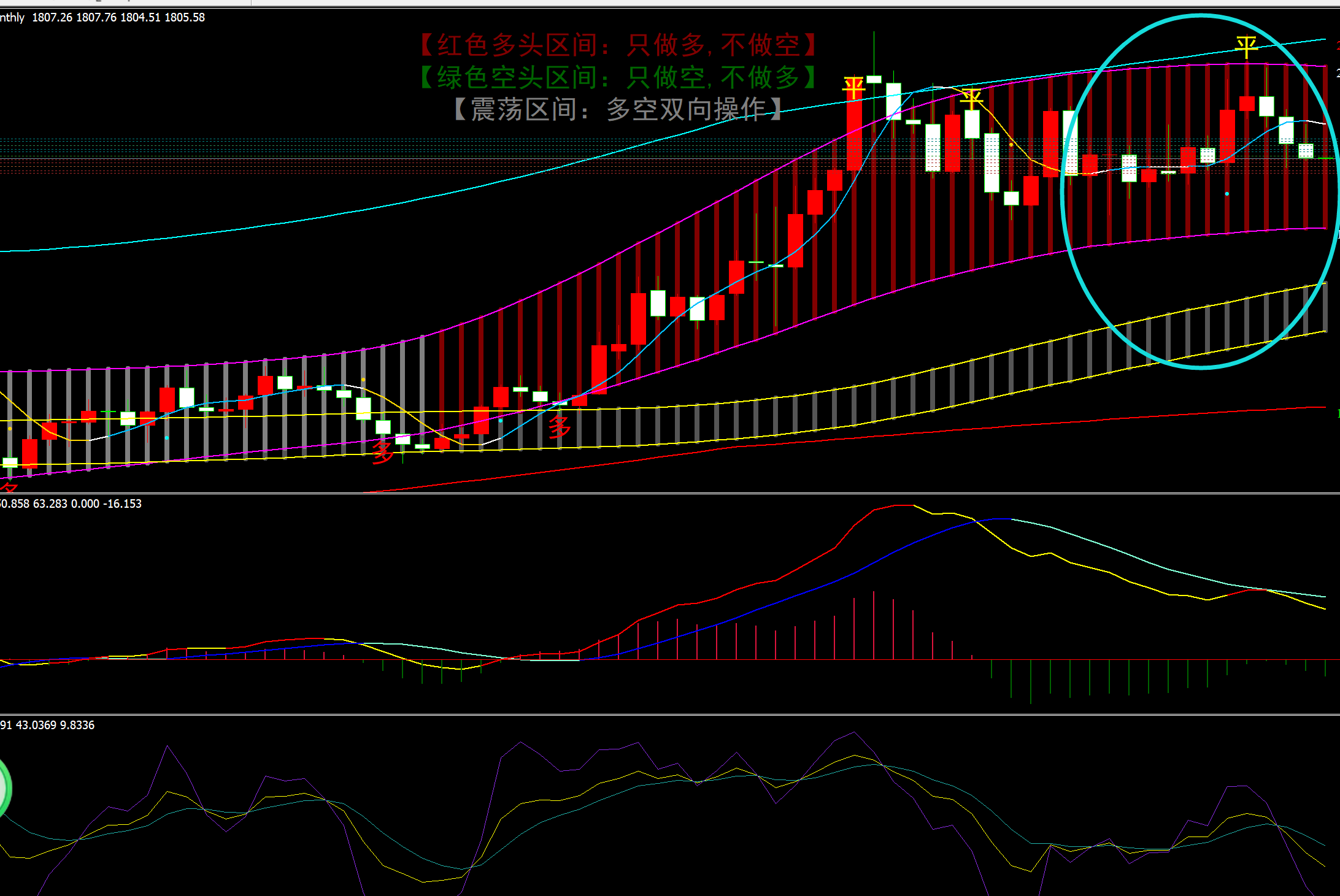
Task: Click the yellow 平 marker inside the cyan ellipse
Action: (x=1246, y=47)
